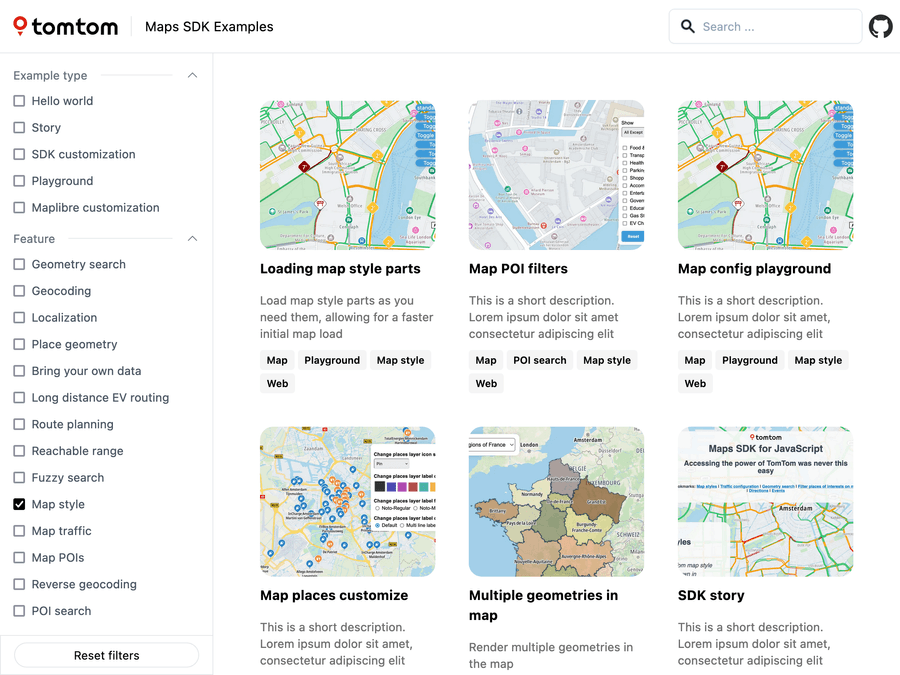
Task: Click Map tag on Map POI filters card
Action: [486, 360]
